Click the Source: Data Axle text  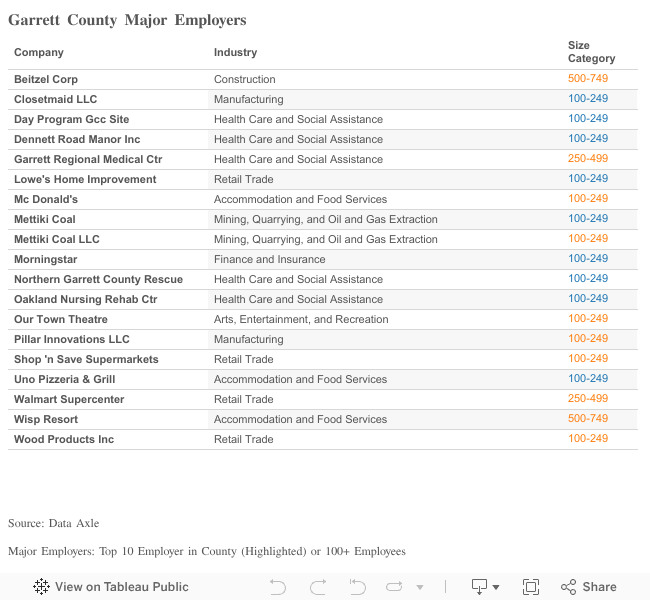53,523
